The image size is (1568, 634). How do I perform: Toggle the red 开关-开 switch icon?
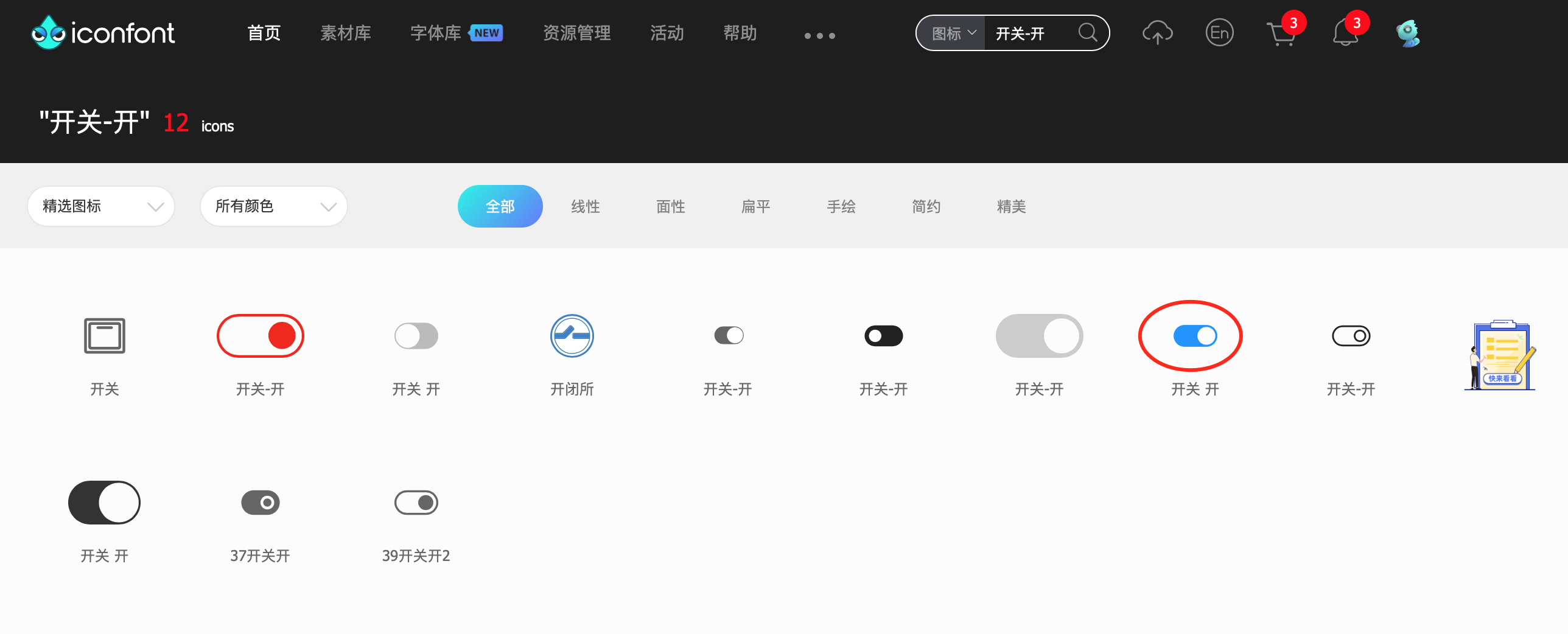click(260, 335)
